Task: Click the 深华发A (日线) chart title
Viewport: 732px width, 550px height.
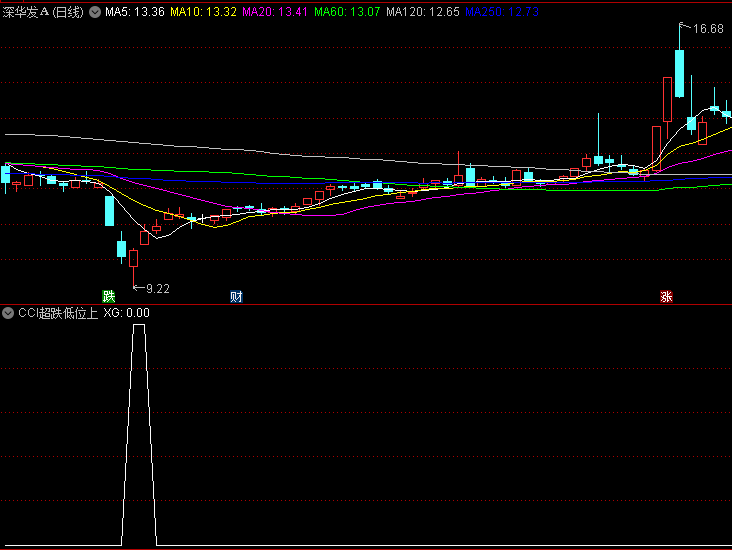Action: [x=43, y=13]
